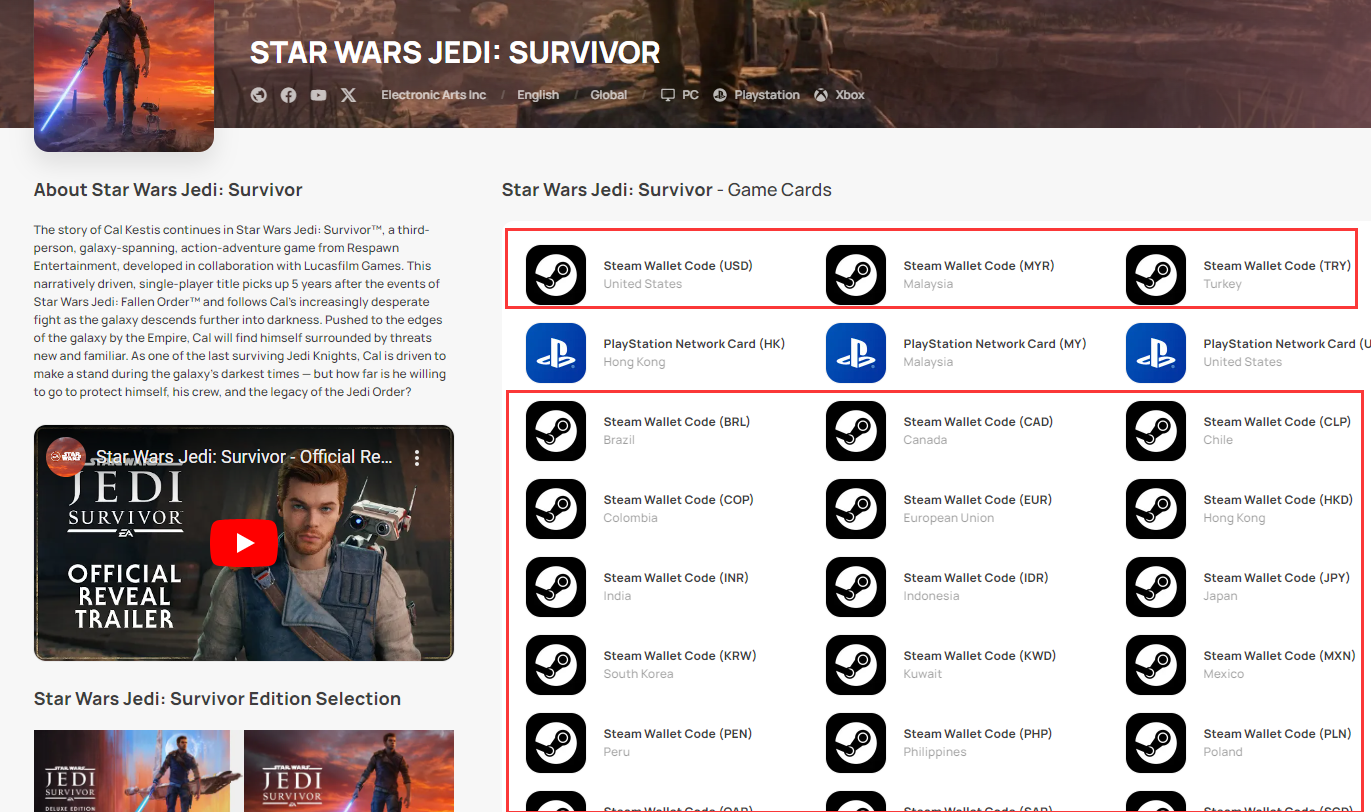1371x812 pixels.
Task: Play the Official Reveal Trailer video
Action: pyautogui.click(x=244, y=543)
